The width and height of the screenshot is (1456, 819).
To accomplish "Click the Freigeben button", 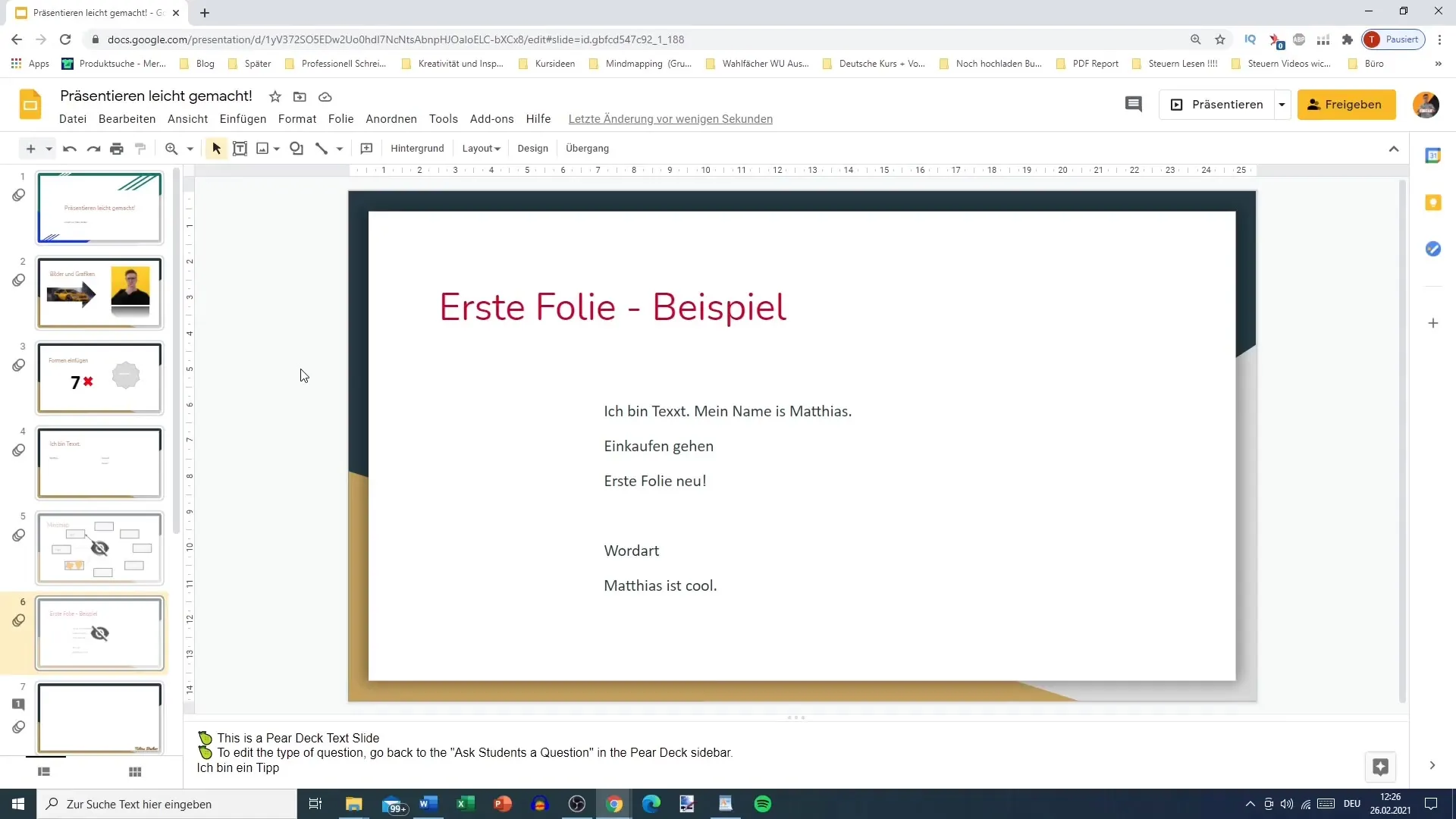I will coord(1348,104).
